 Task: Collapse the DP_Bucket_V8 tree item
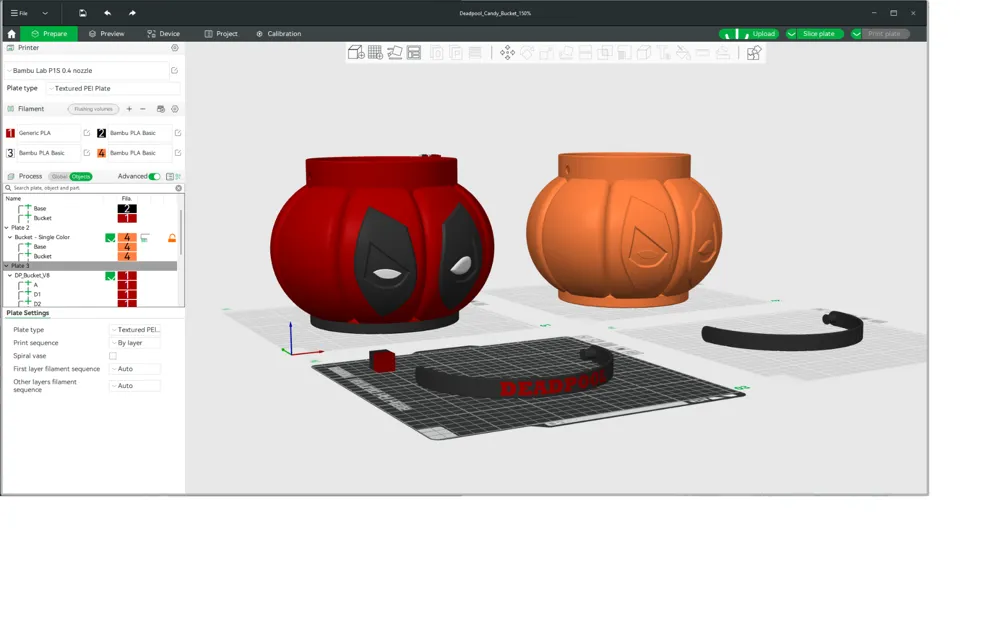coord(10,276)
